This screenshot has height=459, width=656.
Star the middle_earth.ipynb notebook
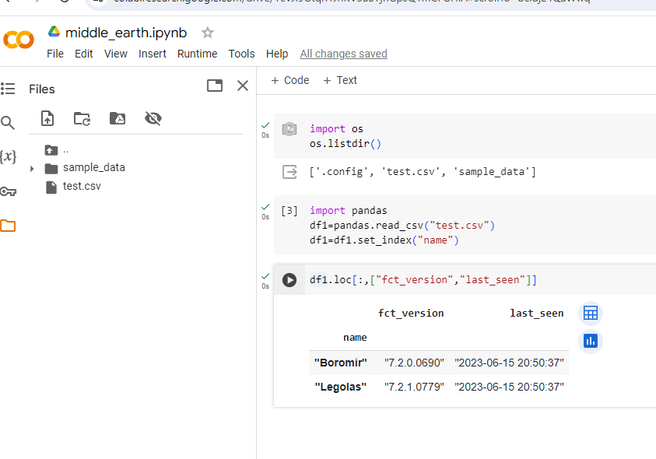click(x=208, y=33)
